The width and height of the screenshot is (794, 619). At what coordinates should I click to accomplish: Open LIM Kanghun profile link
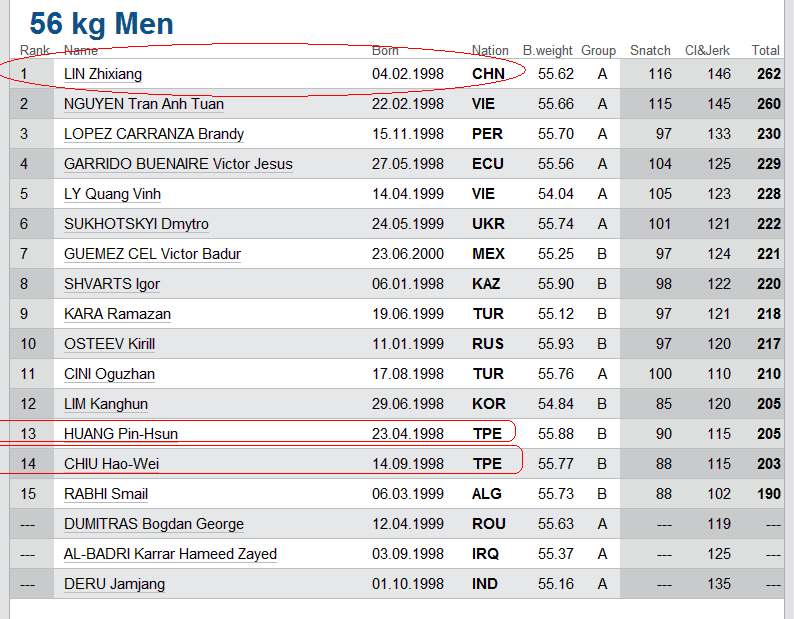click(x=106, y=404)
